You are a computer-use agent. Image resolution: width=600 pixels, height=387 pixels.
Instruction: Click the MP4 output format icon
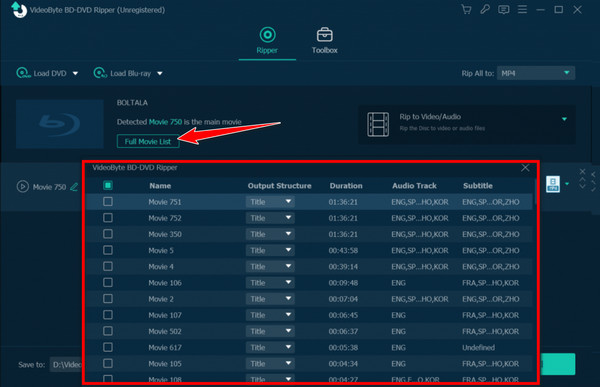coord(553,184)
